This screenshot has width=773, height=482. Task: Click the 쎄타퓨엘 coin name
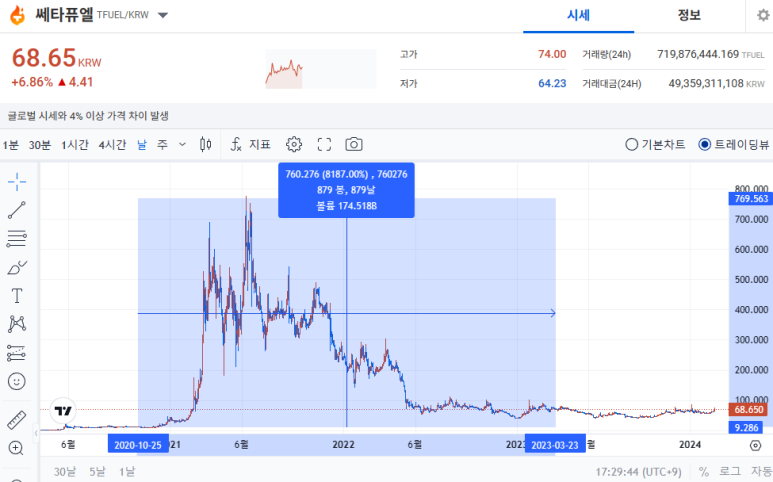(x=64, y=15)
